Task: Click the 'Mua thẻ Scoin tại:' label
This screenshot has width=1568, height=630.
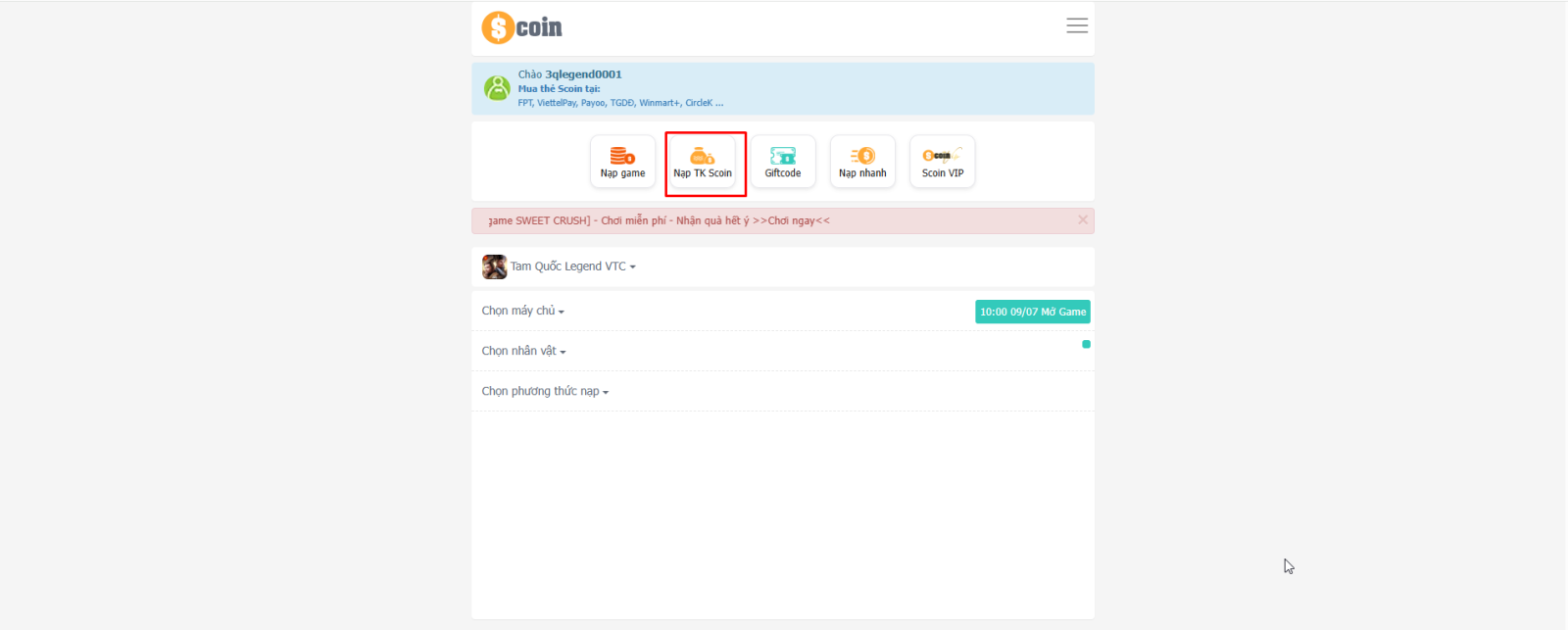Action: click(x=560, y=89)
